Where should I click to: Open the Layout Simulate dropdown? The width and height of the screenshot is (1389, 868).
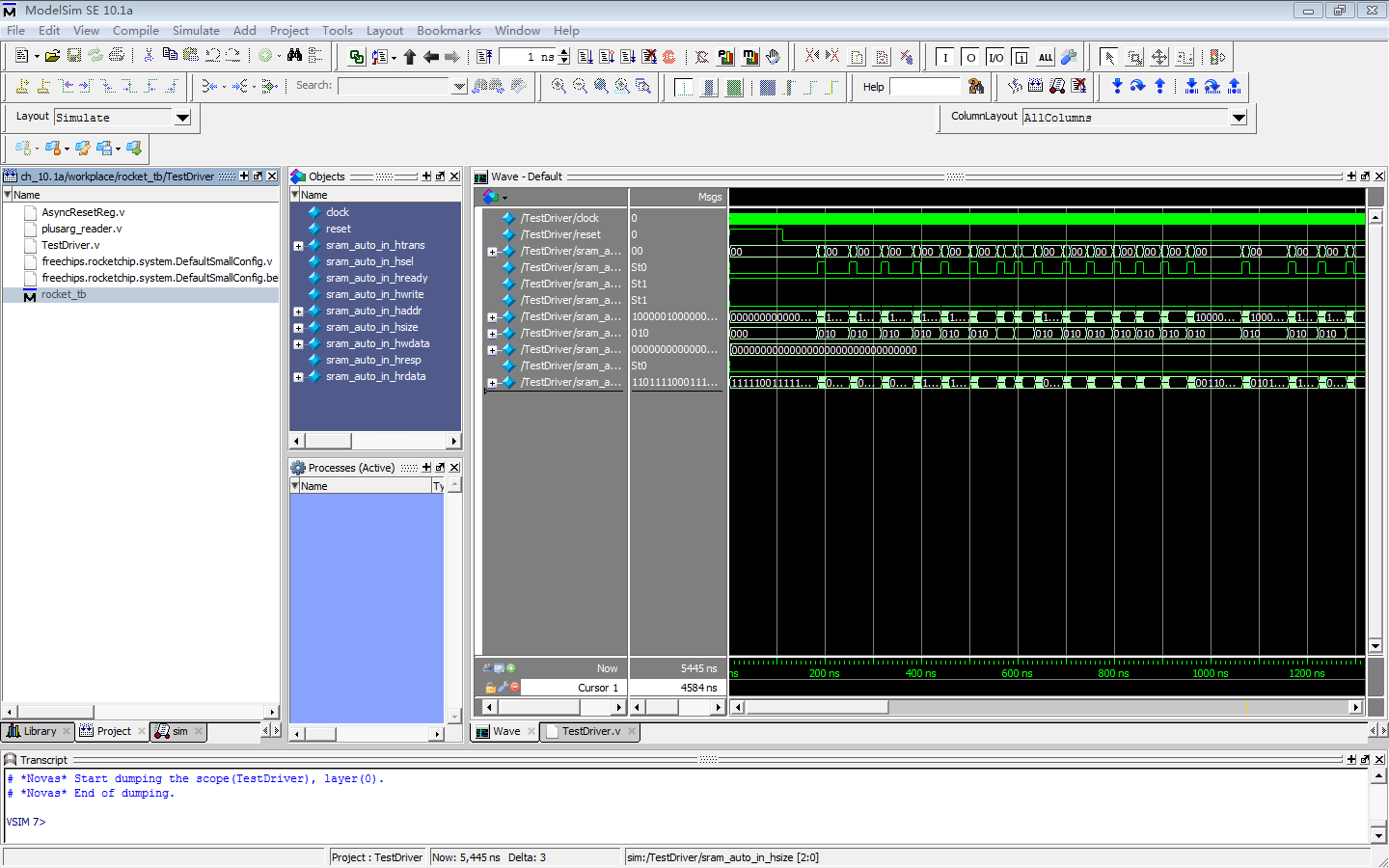(x=182, y=118)
